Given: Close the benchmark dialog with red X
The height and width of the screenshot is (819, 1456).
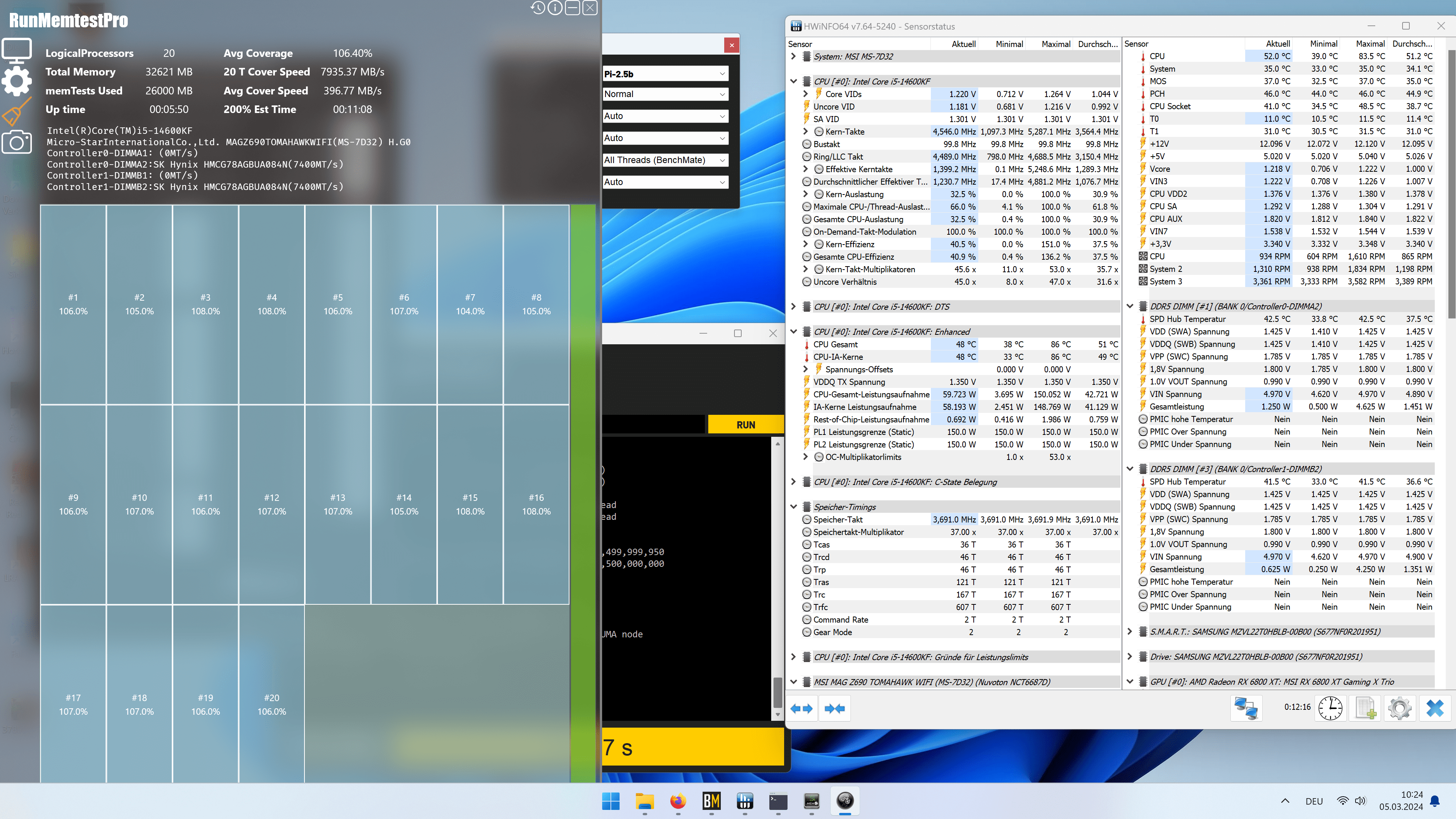Looking at the screenshot, I should (732, 45).
